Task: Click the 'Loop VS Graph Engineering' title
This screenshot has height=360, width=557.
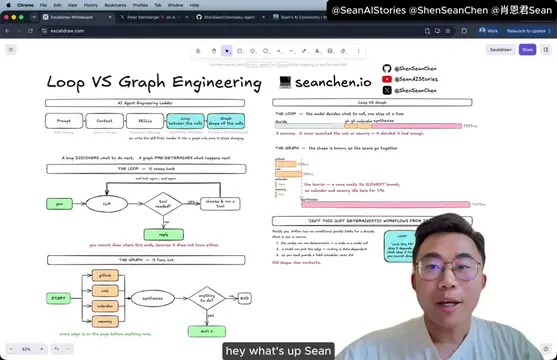Action: pyautogui.click(x=154, y=82)
